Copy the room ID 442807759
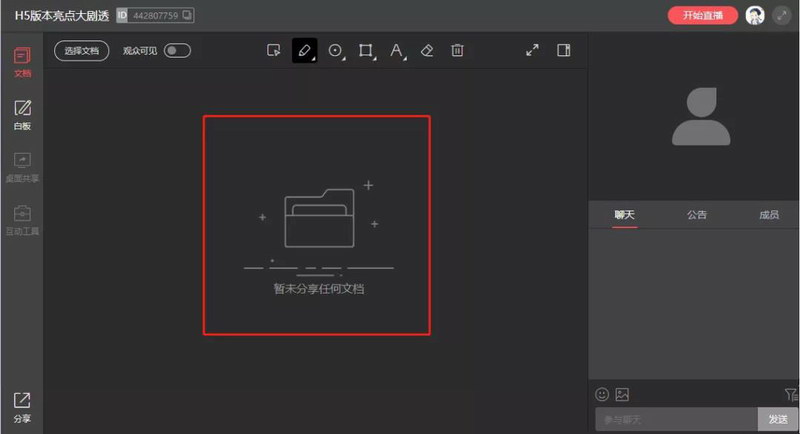The image size is (800, 434). point(187,16)
